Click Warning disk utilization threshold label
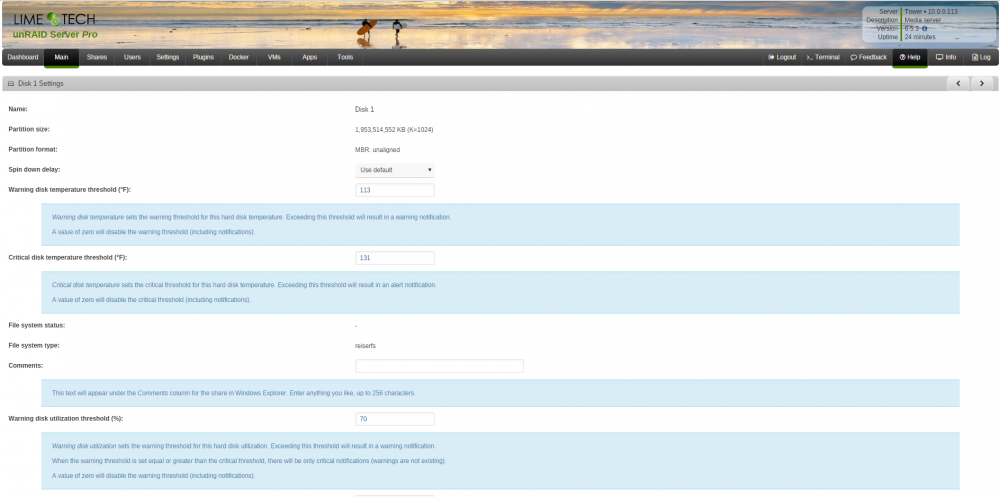 66,419
